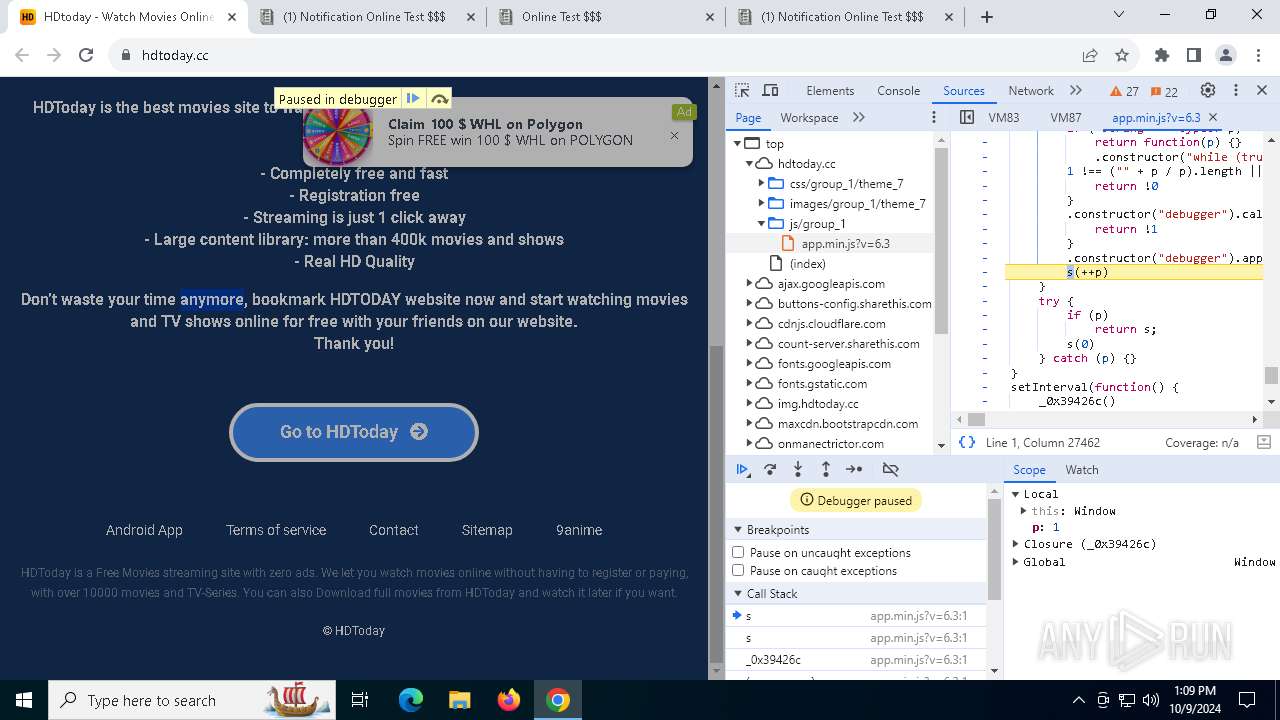1280x720 pixels.
Task: Close the DevTools panel
Action: (1262, 90)
